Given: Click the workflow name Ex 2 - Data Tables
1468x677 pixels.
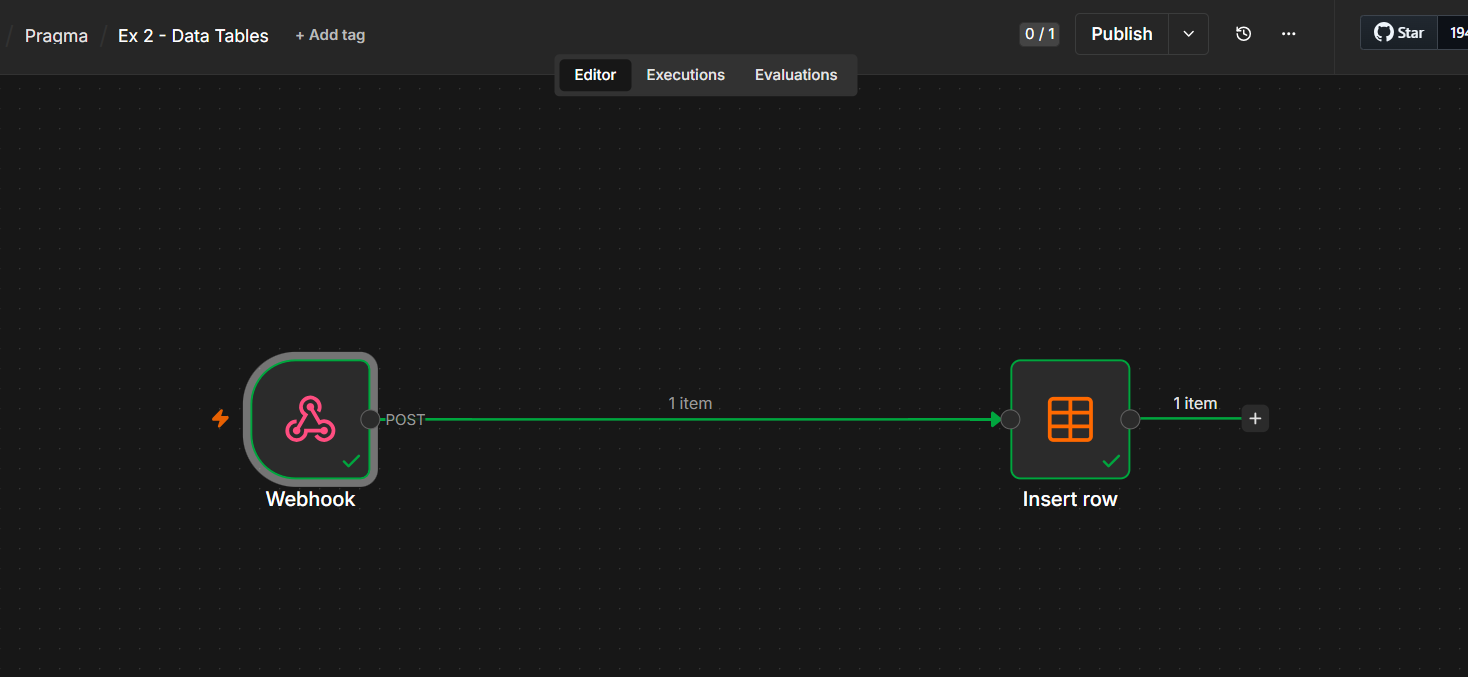Looking at the screenshot, I should tap(193, 36).
